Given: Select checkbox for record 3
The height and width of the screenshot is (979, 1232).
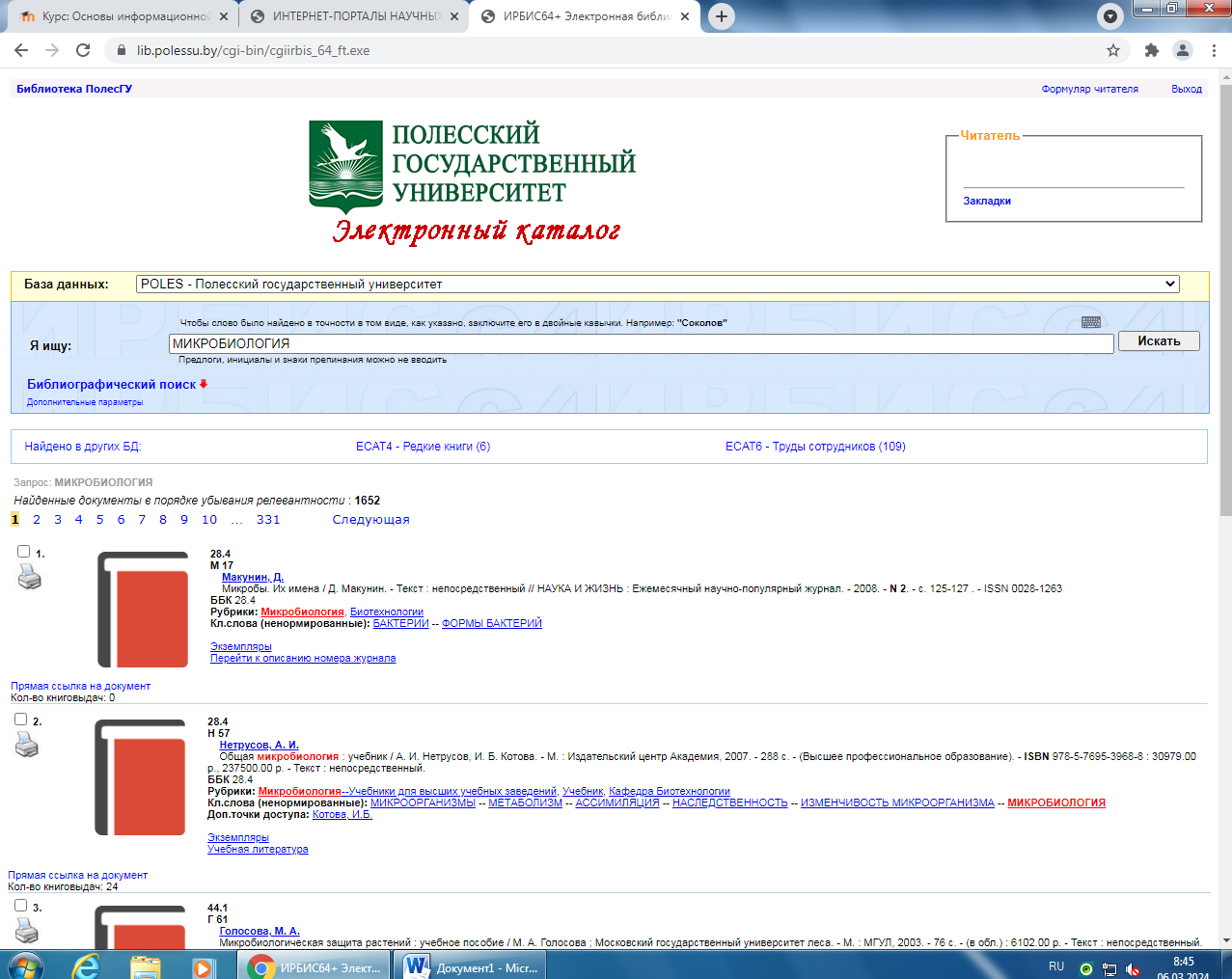Looking at the screenshot, I should 21,906.
